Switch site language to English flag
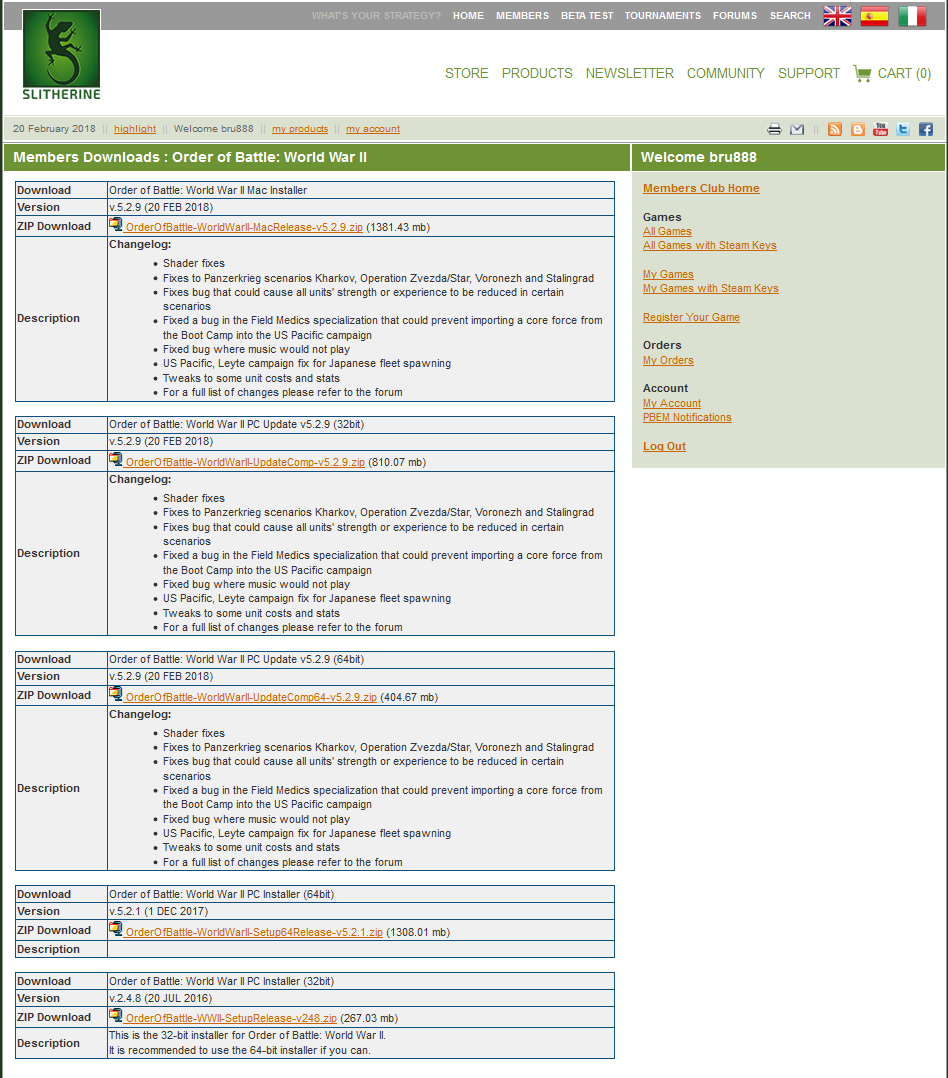Screen dimensions: 948x1078 (837, 16)
